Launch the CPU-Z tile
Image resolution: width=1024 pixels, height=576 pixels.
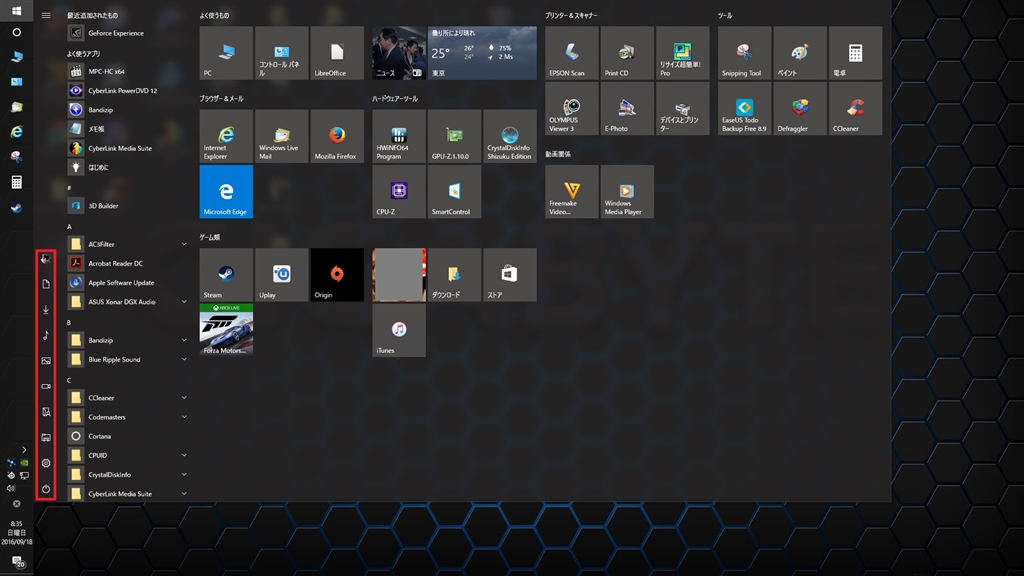399,191
